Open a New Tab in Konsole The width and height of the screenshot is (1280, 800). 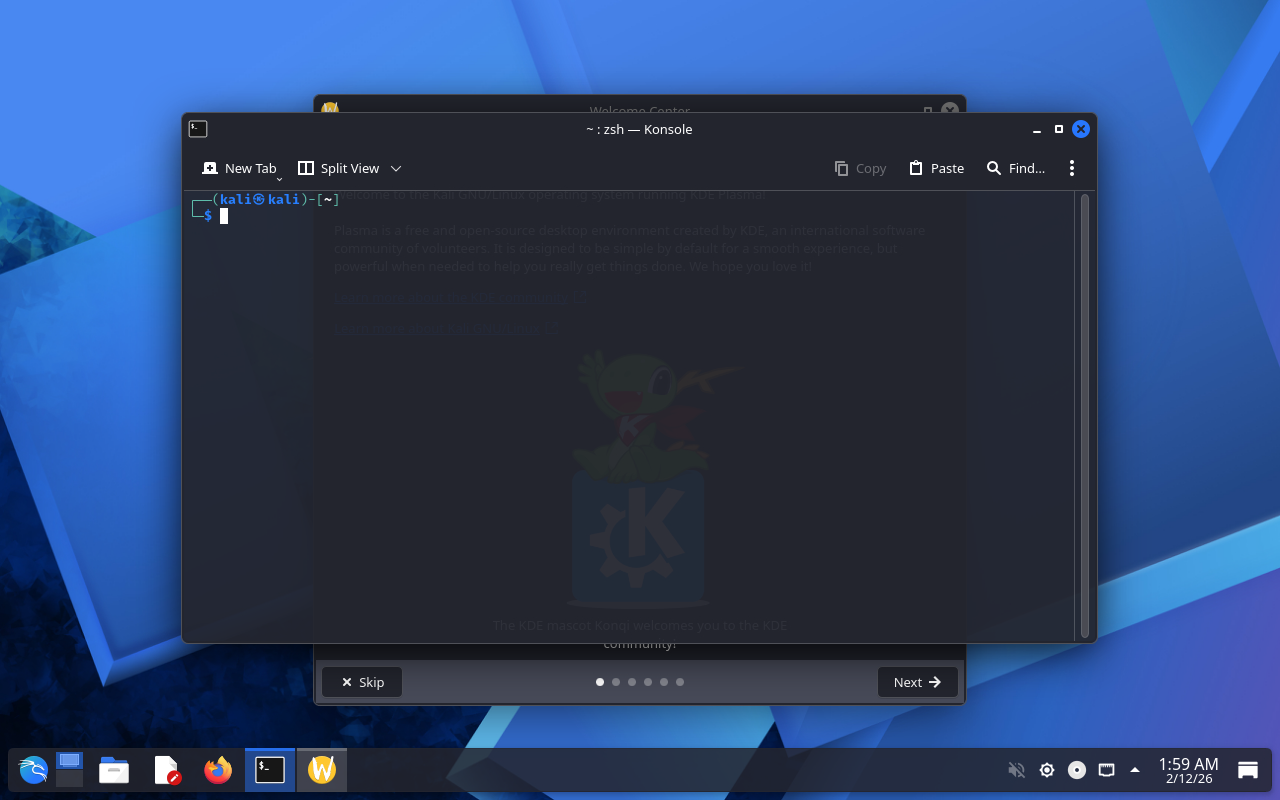click(239, 168)
